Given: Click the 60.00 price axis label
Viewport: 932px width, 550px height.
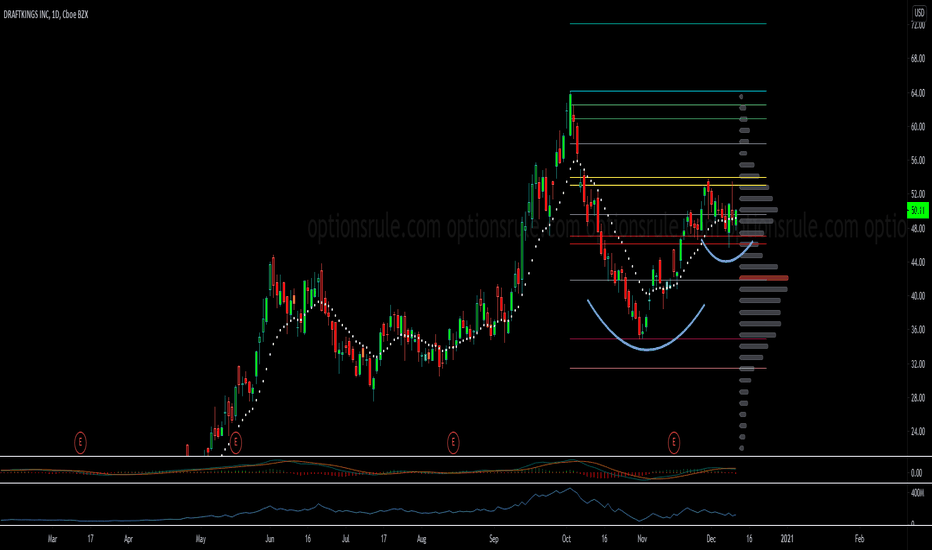Looking at the screenshot, I should (918, 127).
